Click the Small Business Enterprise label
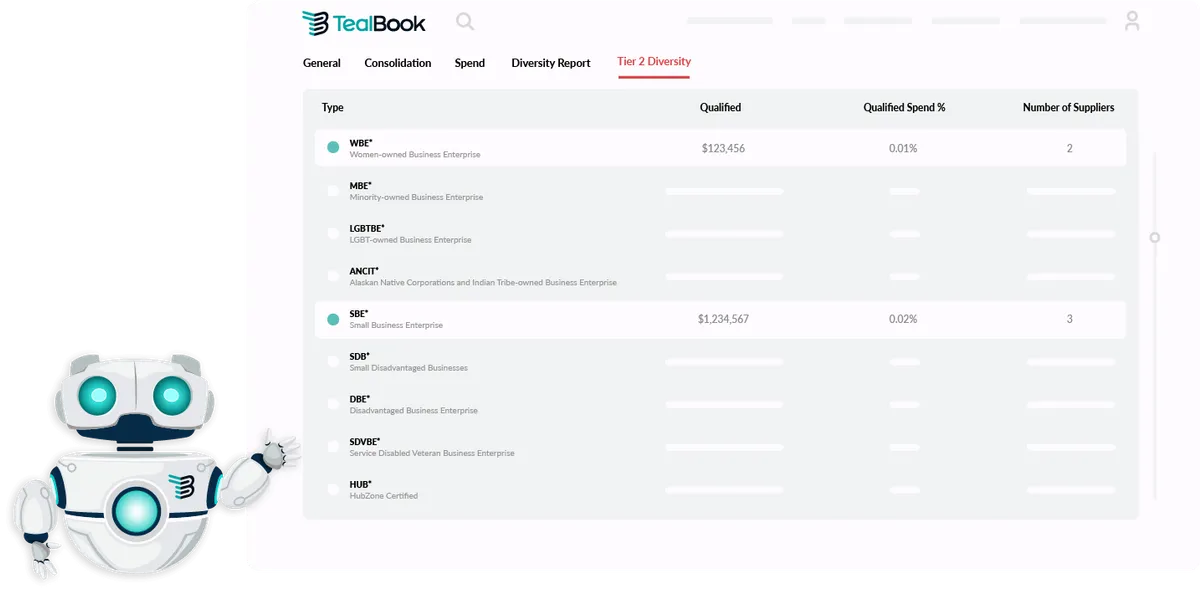This screenshot has width=1200, height=594. click(x=396, y=325)
